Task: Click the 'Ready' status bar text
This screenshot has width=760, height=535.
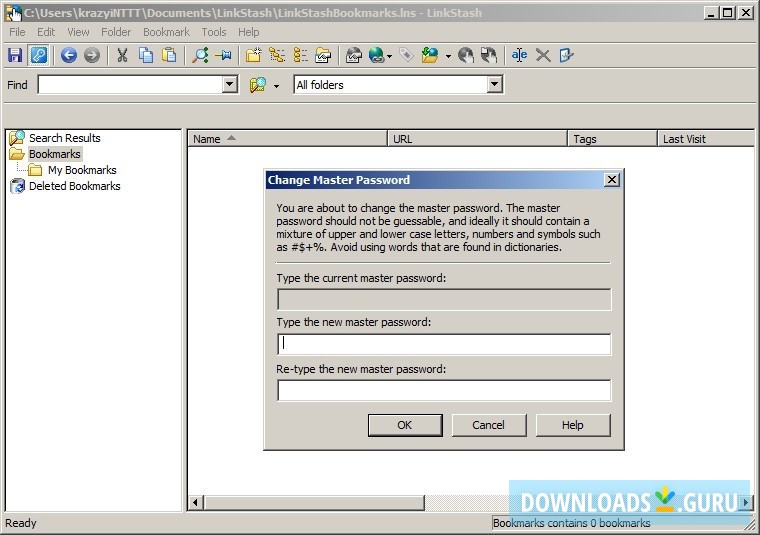Action: coord(21,523)
